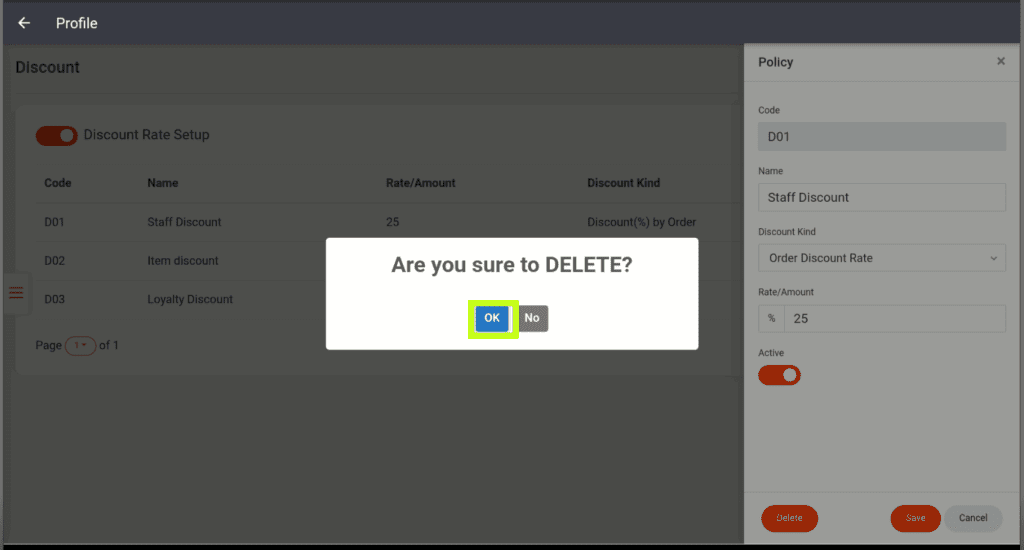This screenshot has width=1024, height=550.
Task: Select the D01 Staff Discount row
Action: point(184,222)
